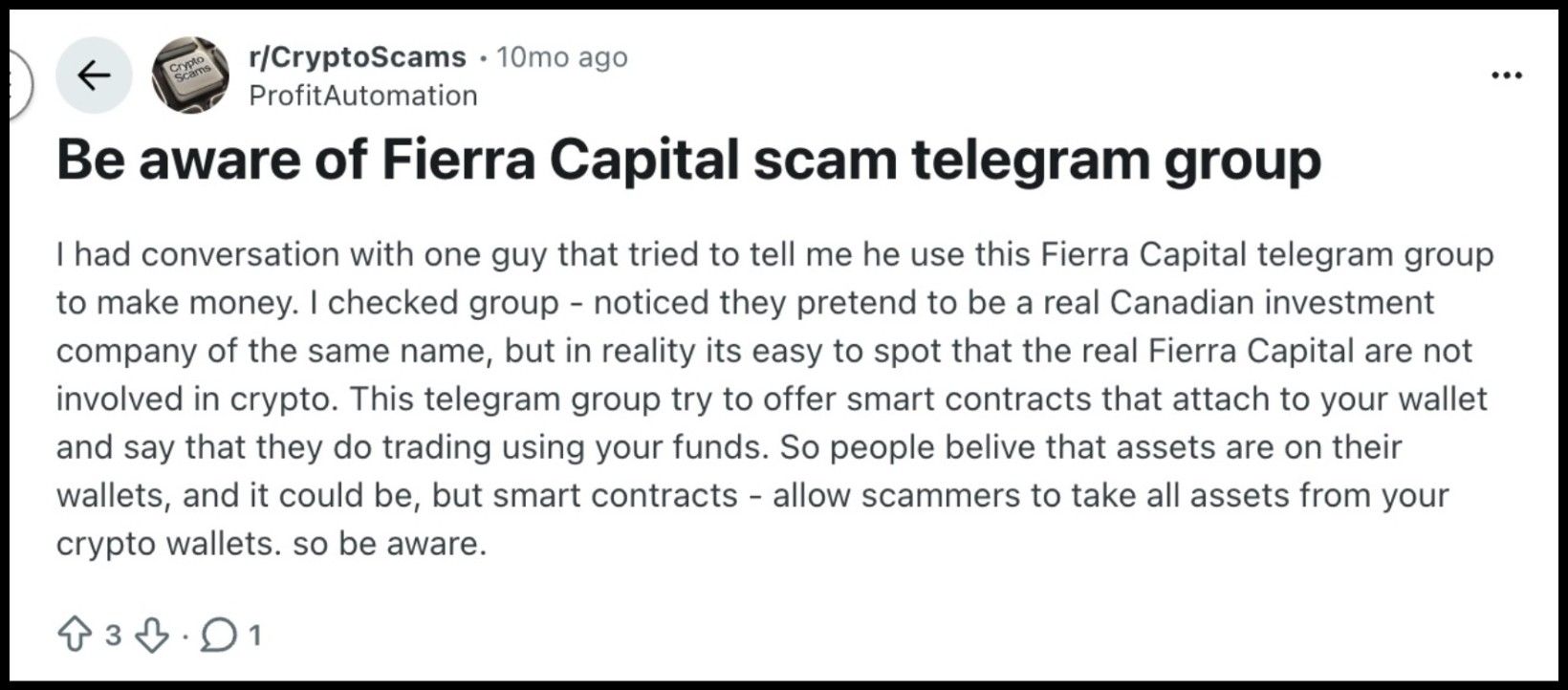This screenshot has height=690, width=1568.
Task: Visit ProfitAutomation's profile
Action: 361,95
